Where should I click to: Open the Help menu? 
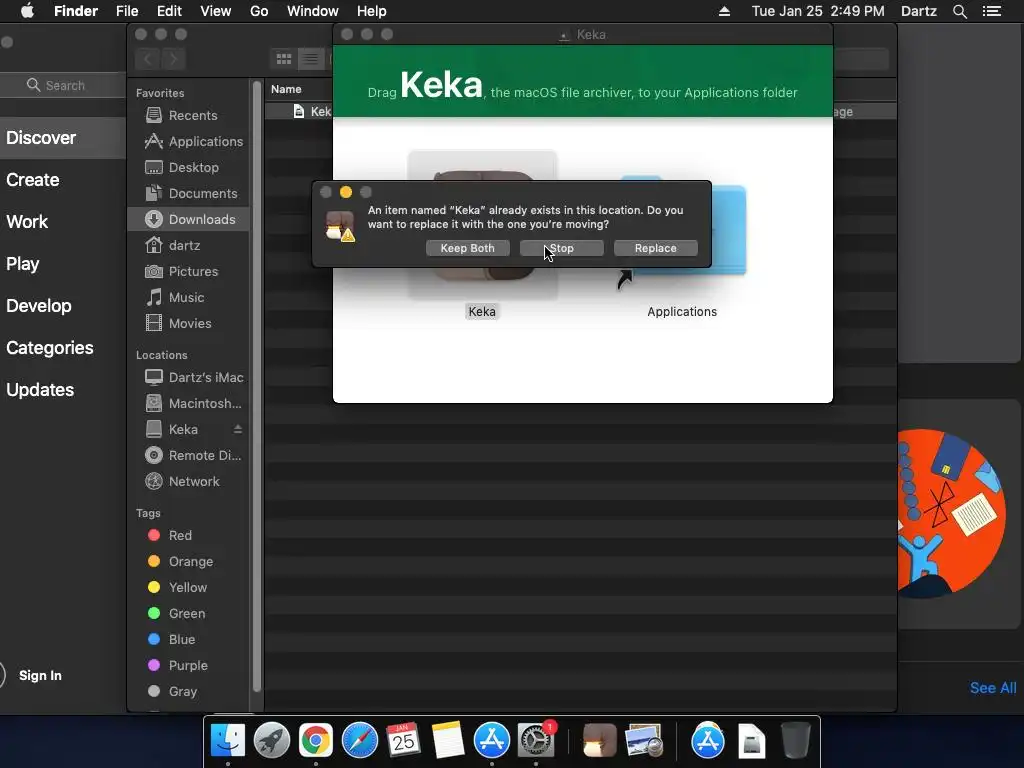pos(372,11)
